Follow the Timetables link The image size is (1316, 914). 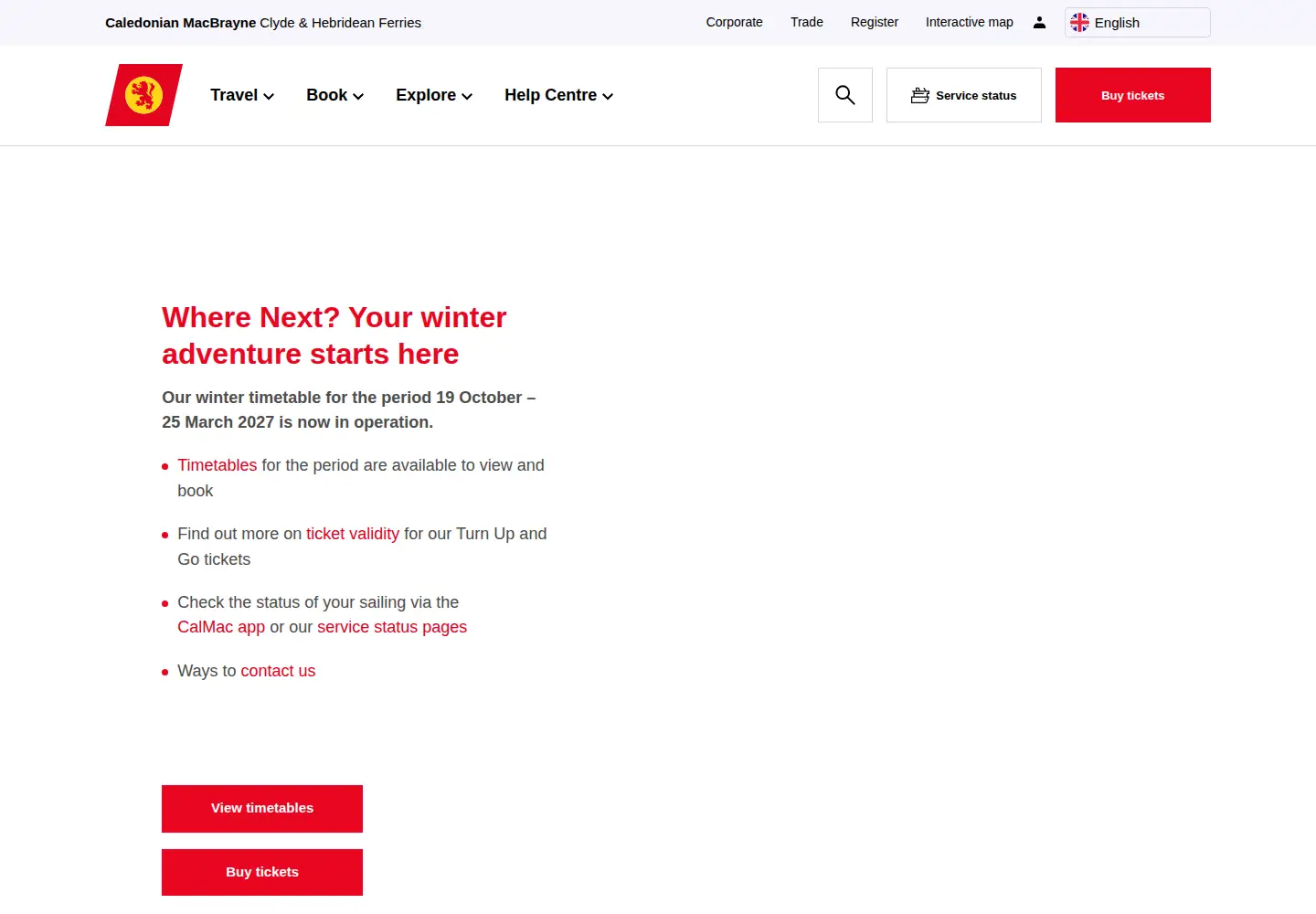coord(218,465)
